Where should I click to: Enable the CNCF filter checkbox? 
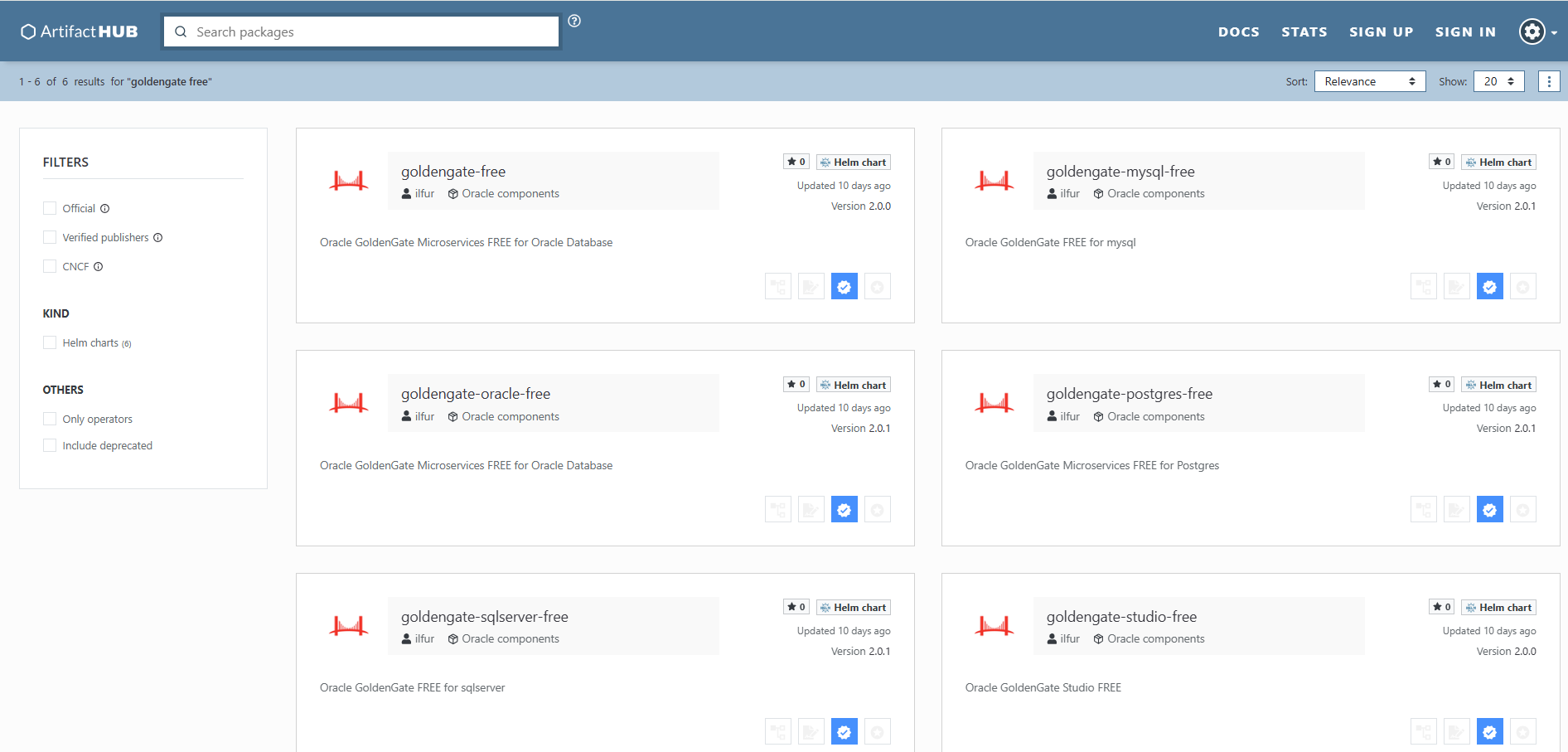pos(50,266)
